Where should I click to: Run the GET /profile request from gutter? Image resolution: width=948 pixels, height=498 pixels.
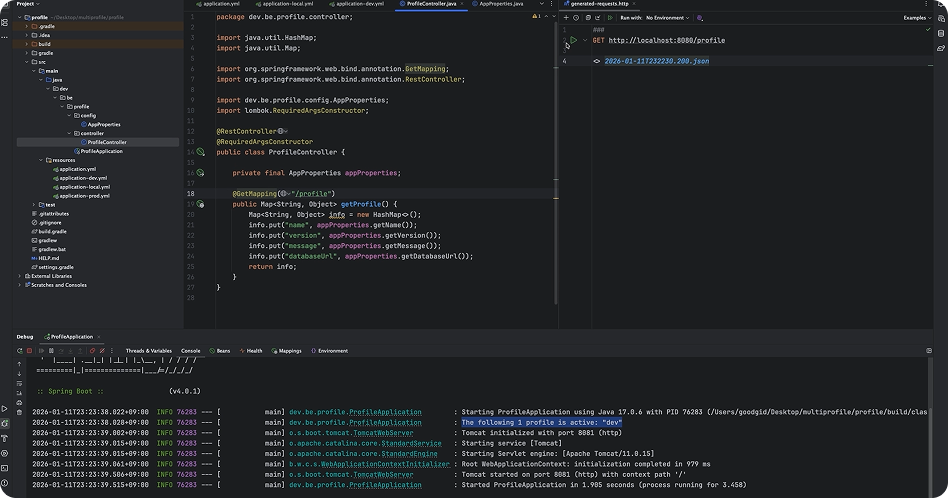573,40
